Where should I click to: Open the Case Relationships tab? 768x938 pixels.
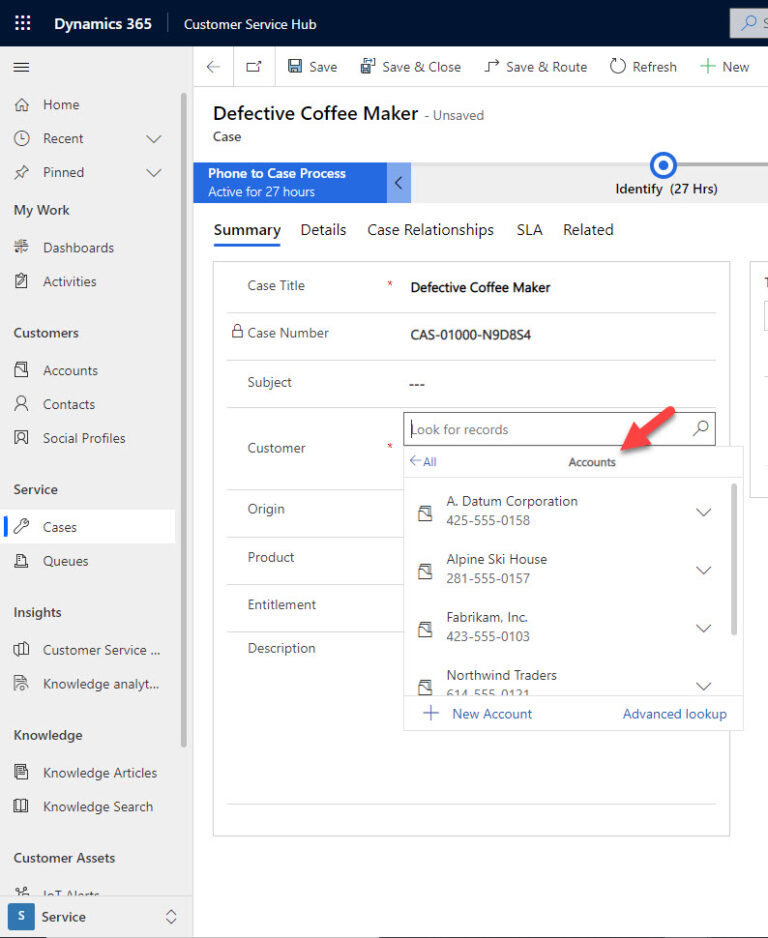pyautogui.click(x=431, y=230)
